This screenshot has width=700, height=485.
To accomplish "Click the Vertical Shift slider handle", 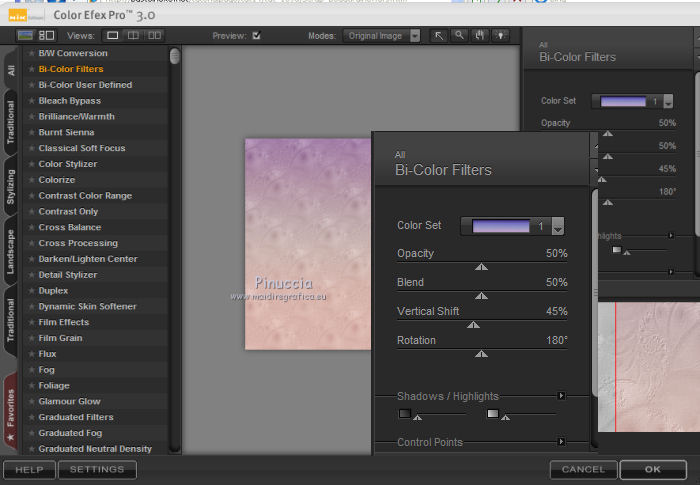I will tap(473, 325).
